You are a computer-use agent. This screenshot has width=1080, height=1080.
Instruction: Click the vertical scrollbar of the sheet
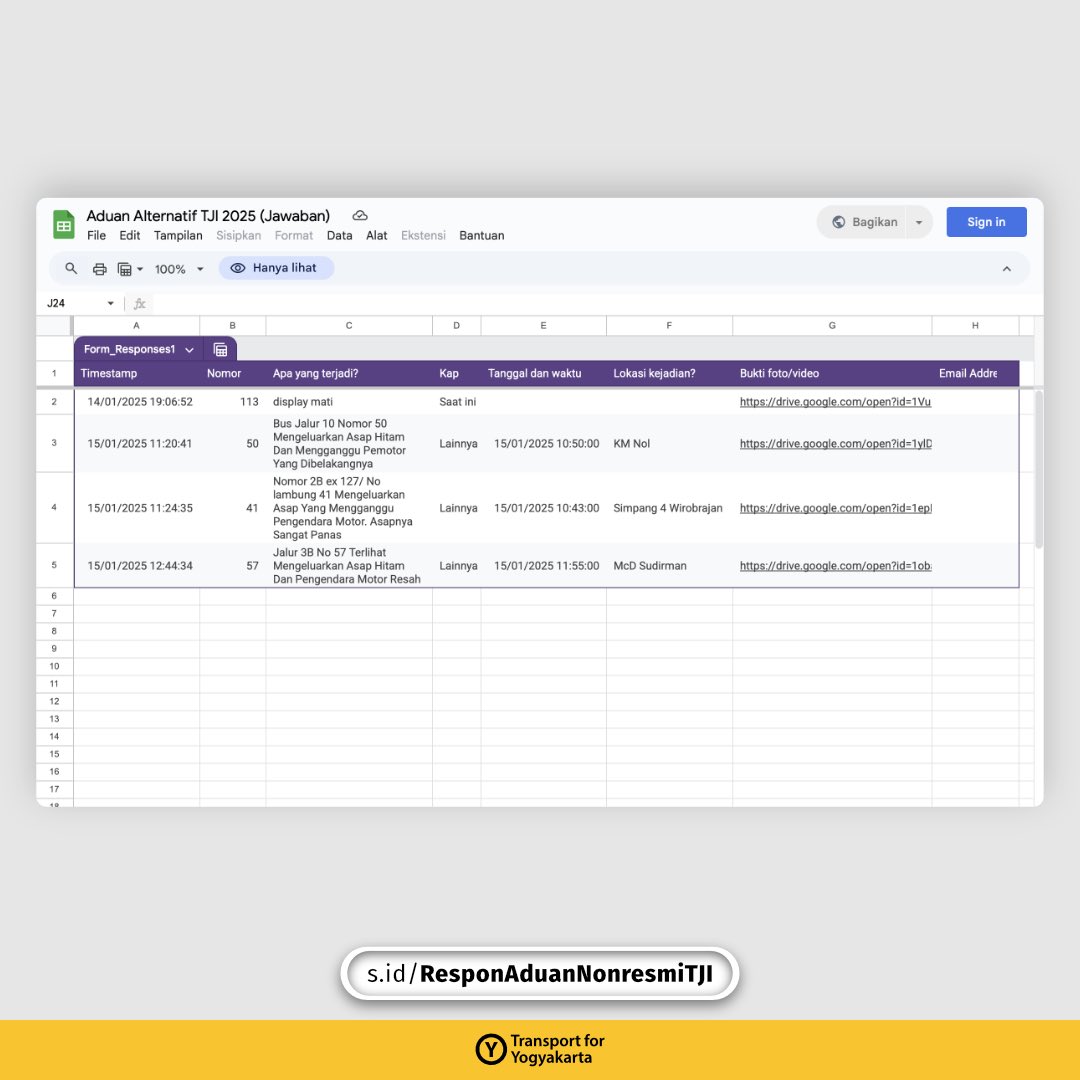[1039, 468]
